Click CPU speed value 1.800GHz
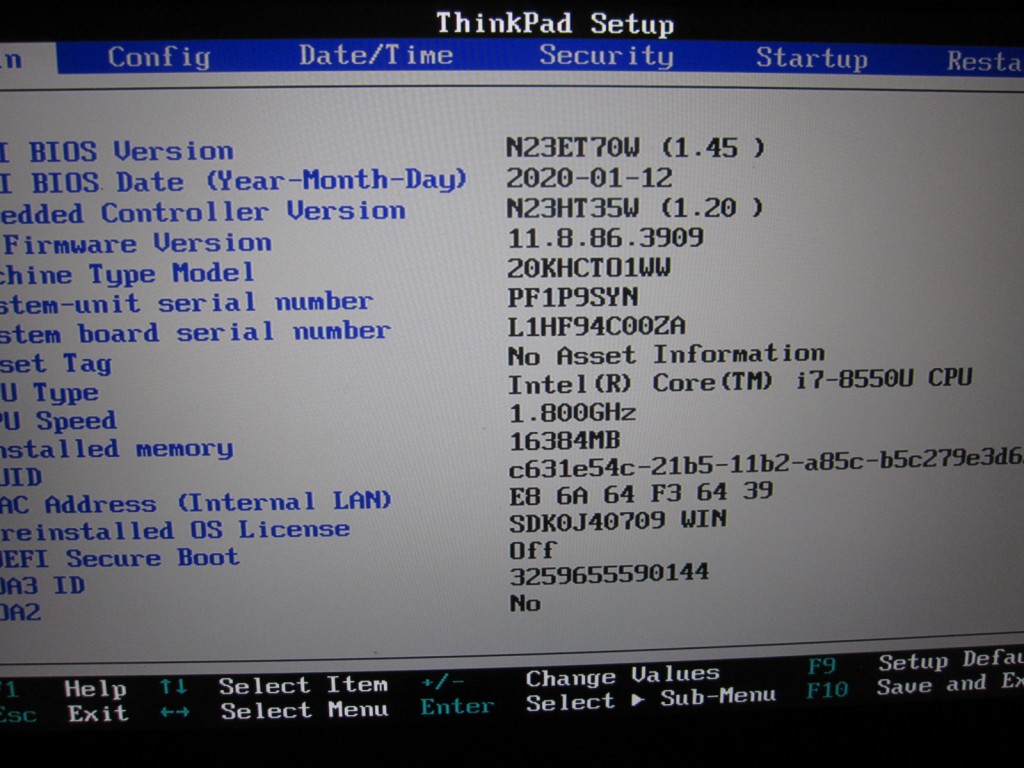The image size is (1024, 768). (572, 413)
